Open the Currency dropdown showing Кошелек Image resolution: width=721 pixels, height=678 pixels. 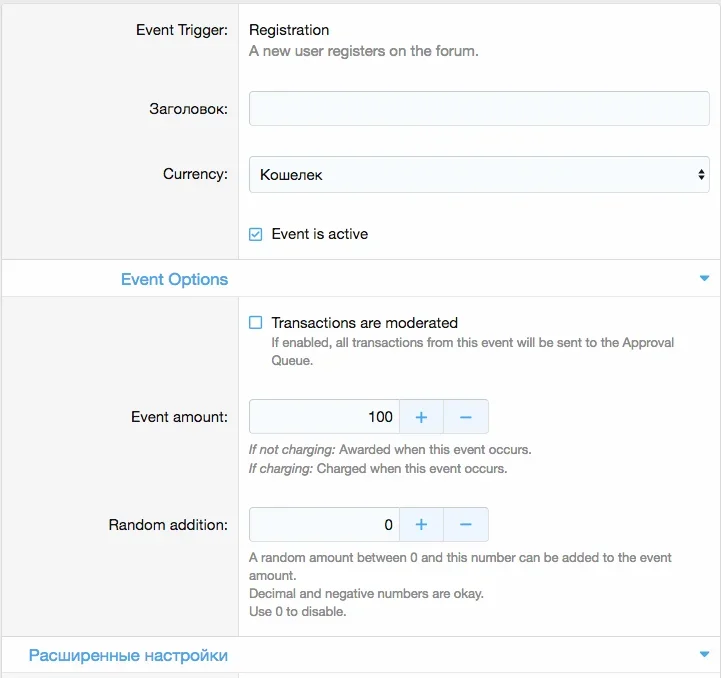tap(479, 174)
